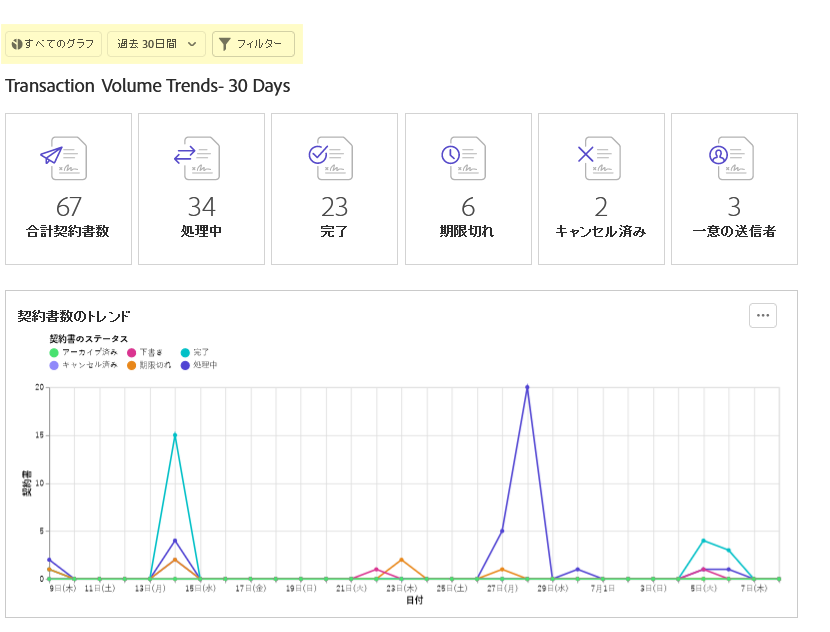Click the paper plane icon on 合計契約書数 card

51,155
